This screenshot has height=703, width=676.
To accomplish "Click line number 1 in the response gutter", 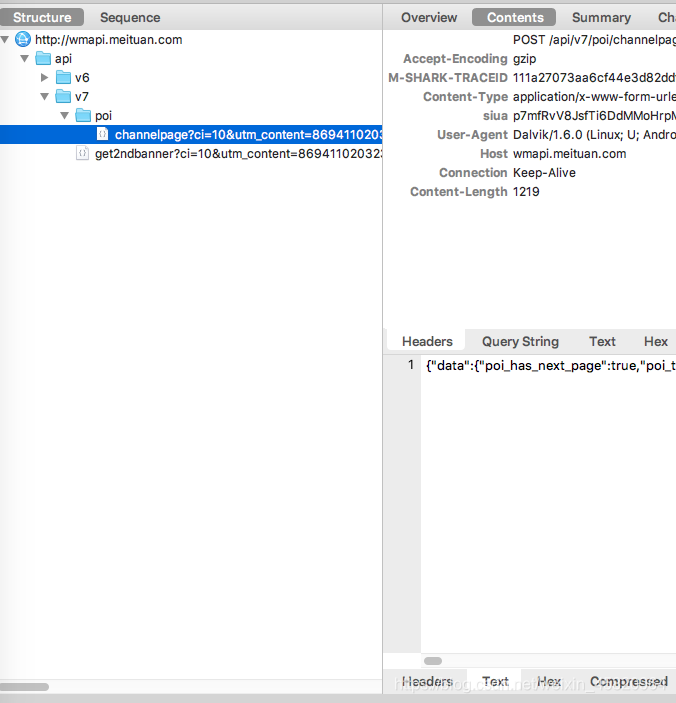I will click(411, 365).
